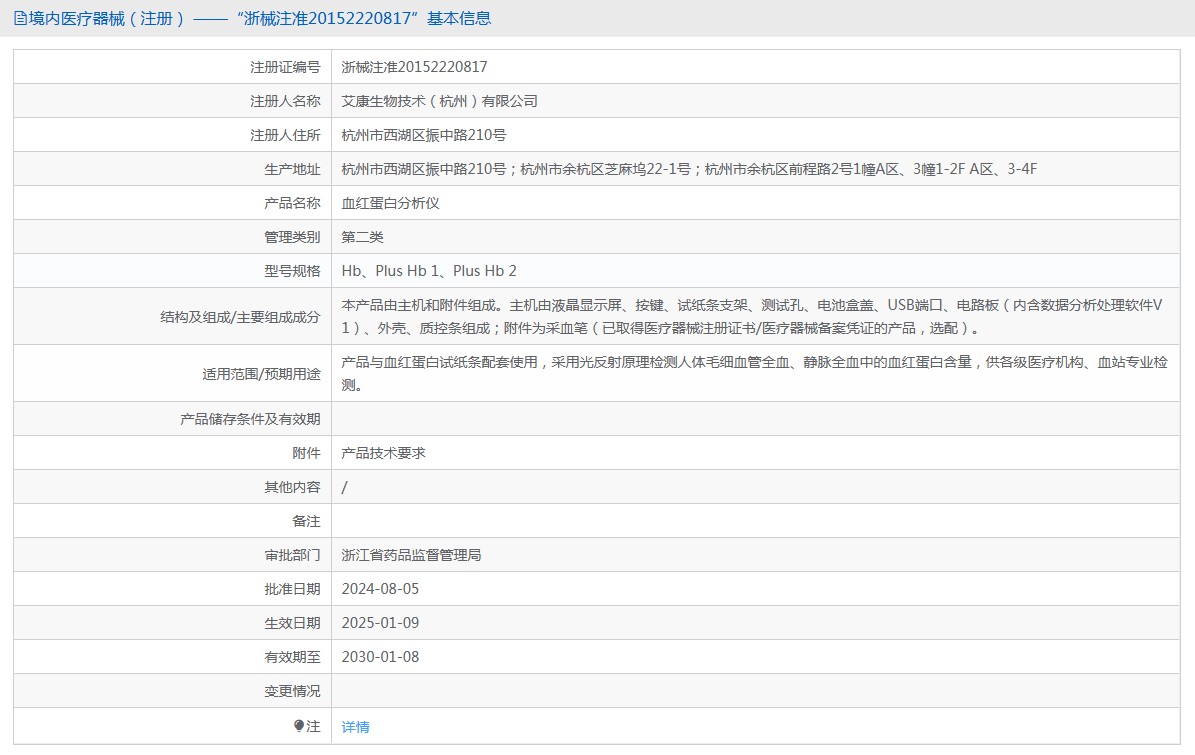Viewport: 1195px width, 755px height.
Task: Click the 产品储存条件及有效期 row label
Action: click(x=250, y=419)
